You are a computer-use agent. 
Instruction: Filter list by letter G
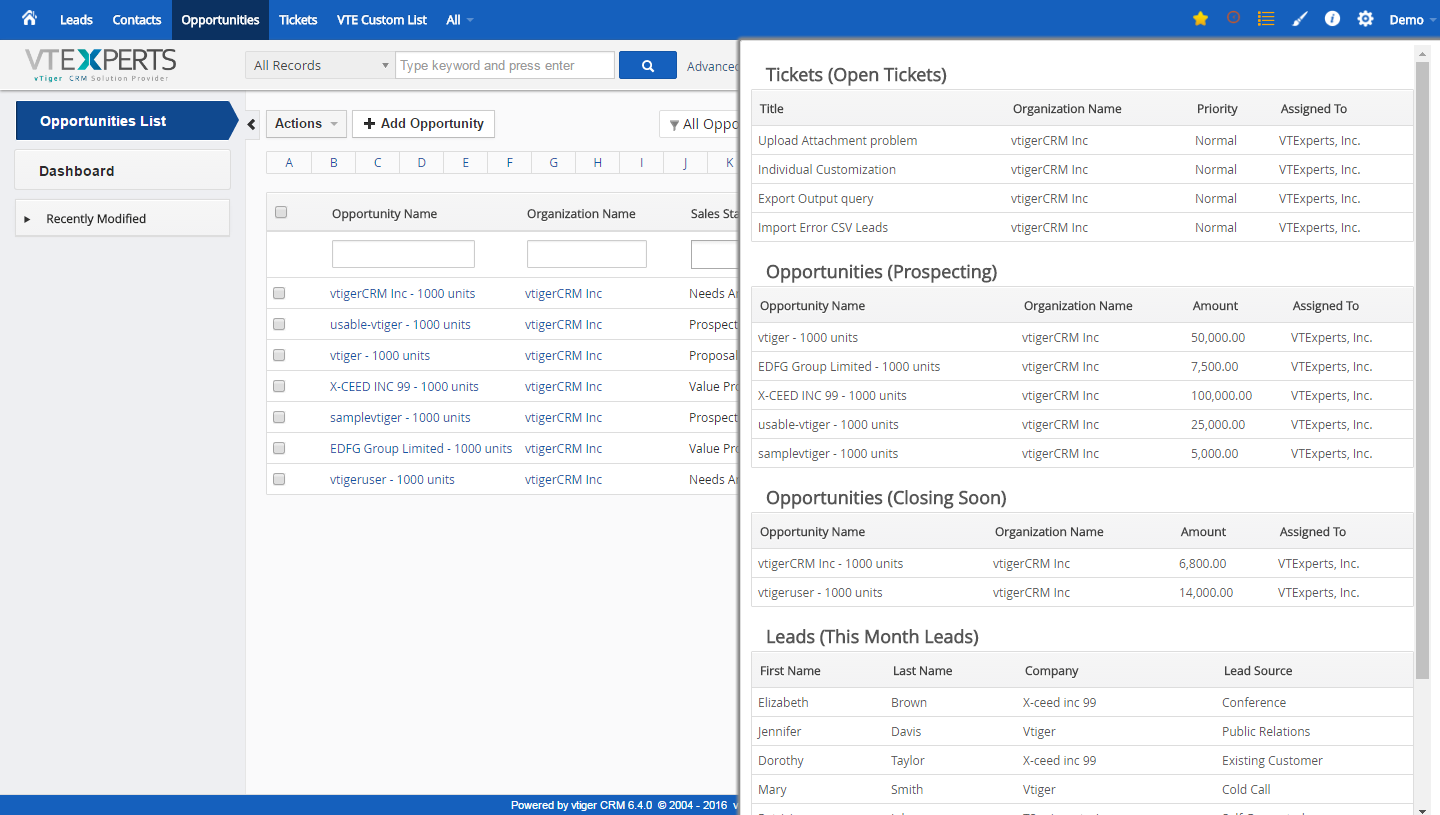click(553, 162)
